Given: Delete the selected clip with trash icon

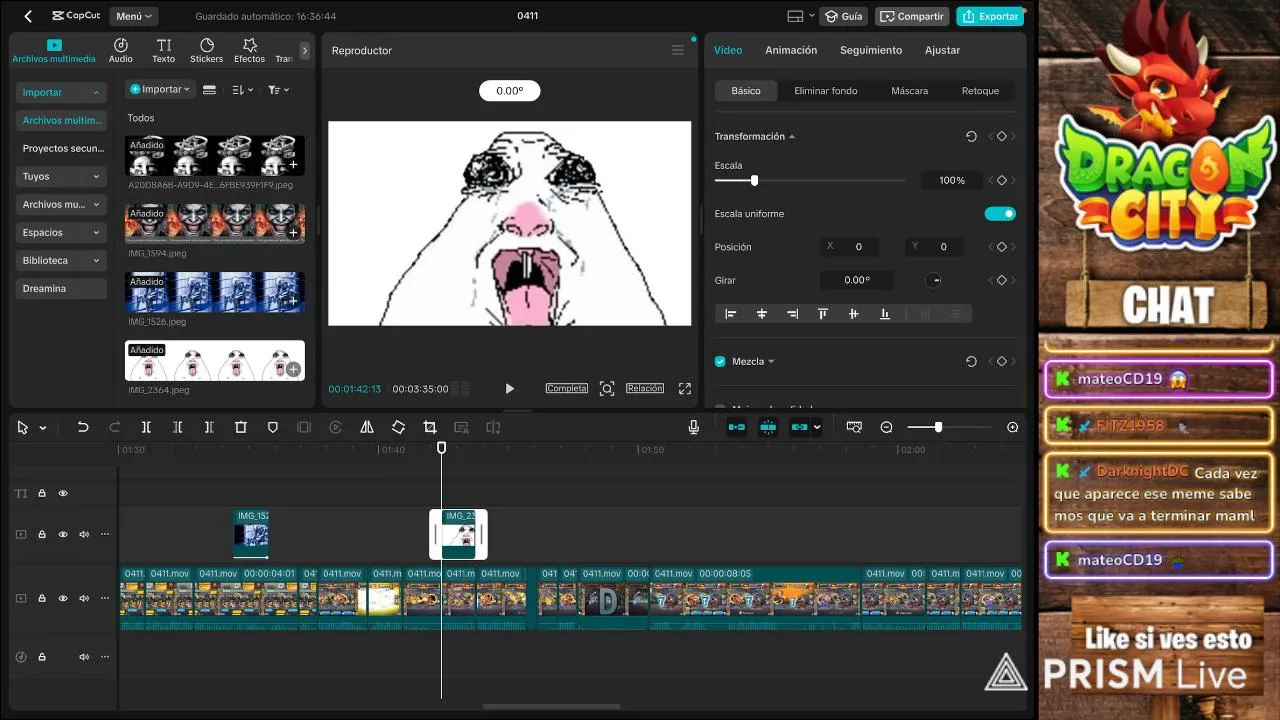Looking at the screenshot, I should click(241, 427).
